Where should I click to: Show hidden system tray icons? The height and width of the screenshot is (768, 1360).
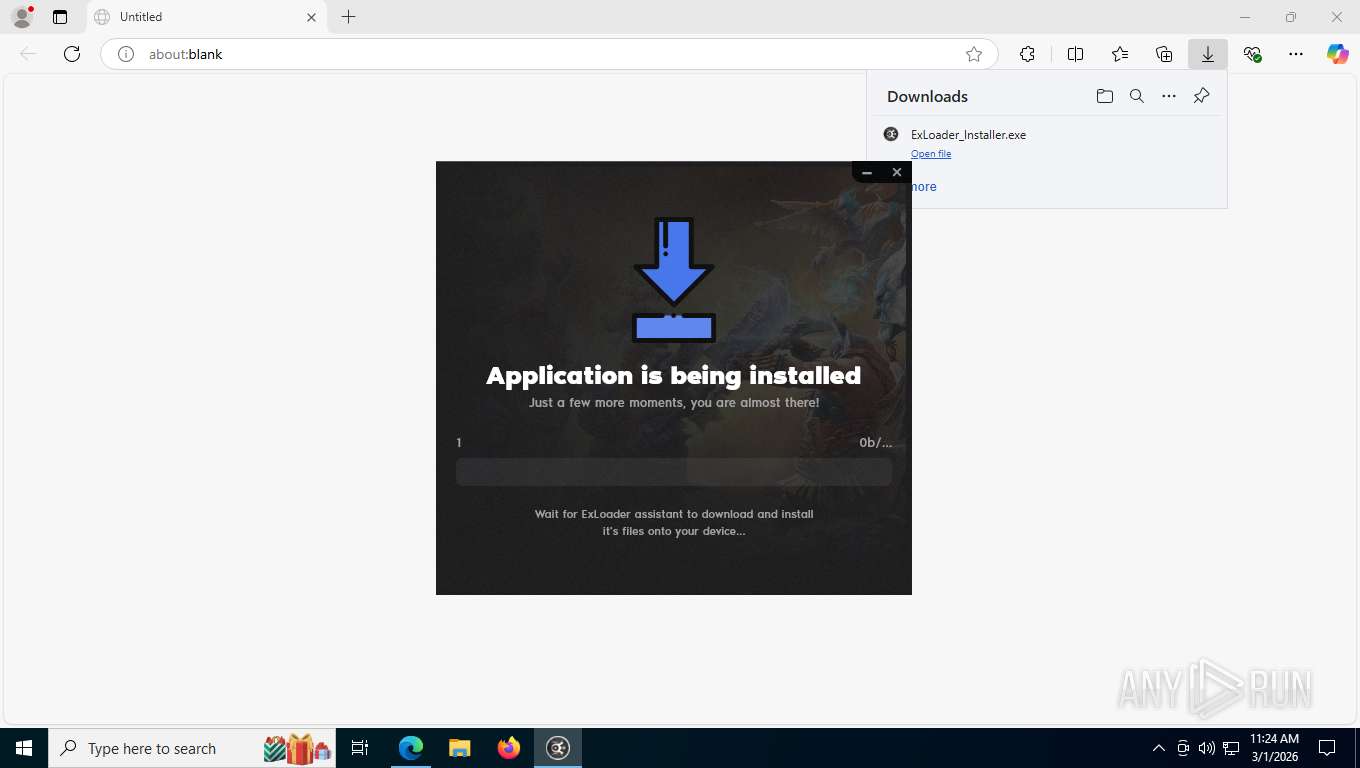[x=1159, y=748]
